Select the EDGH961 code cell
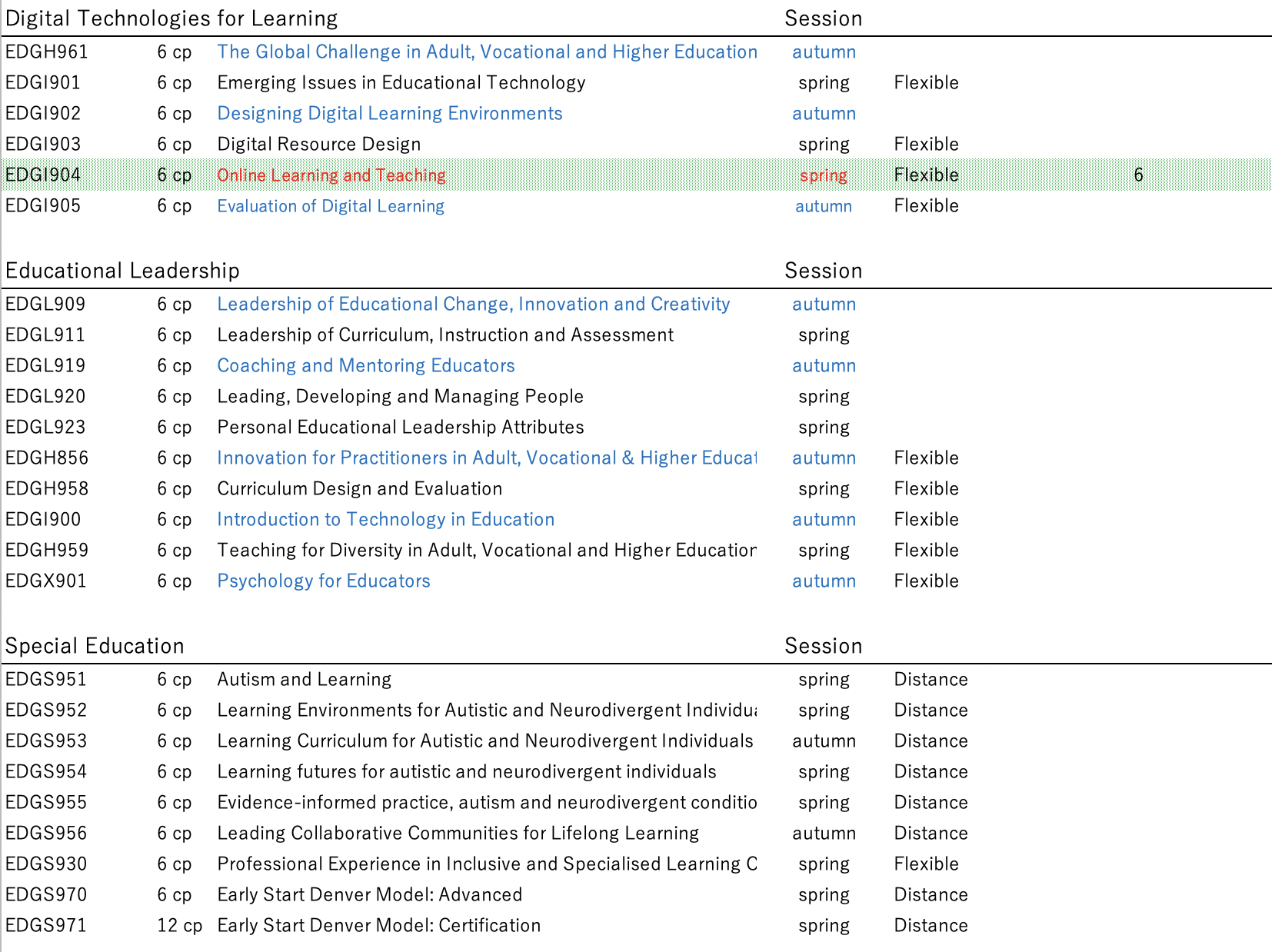This screenshot has height=952, width=1275. point(47,52)
